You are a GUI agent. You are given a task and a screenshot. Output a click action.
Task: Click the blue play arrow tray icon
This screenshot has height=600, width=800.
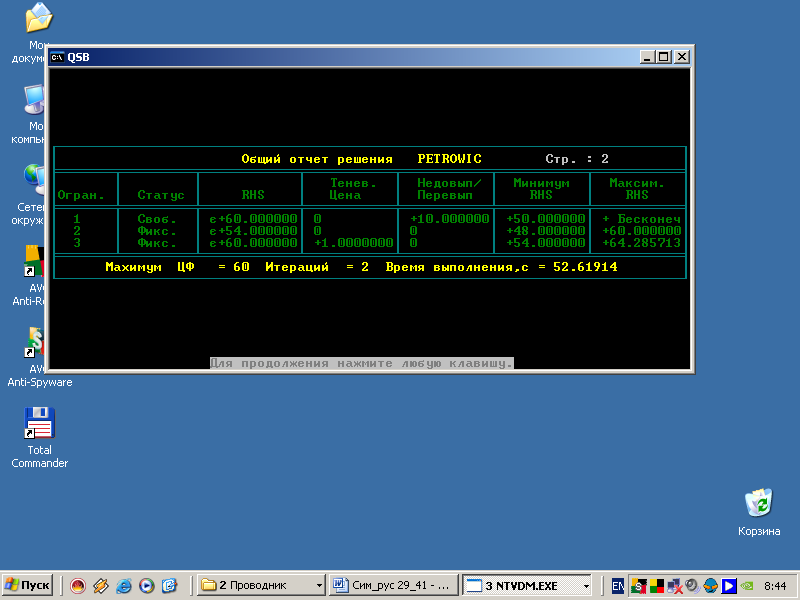[728, 586]
